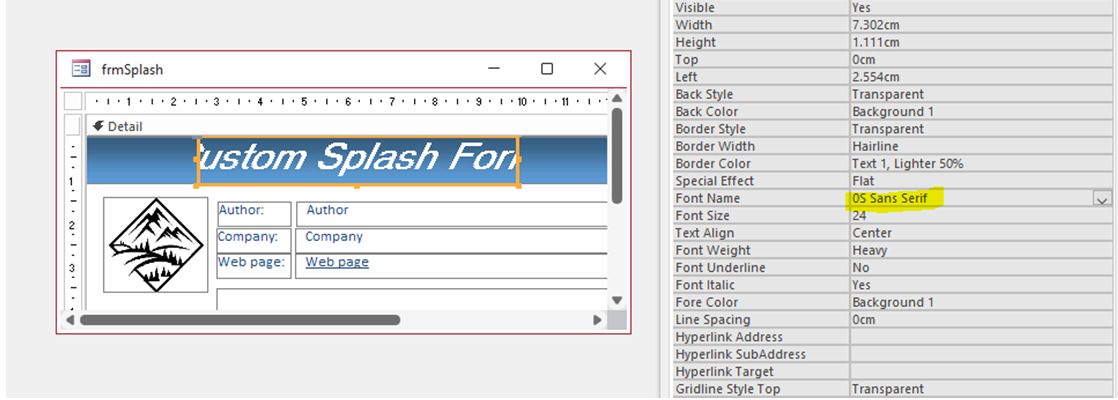
Task: Select the Font Italic property label
Action: tap(707, 285)
